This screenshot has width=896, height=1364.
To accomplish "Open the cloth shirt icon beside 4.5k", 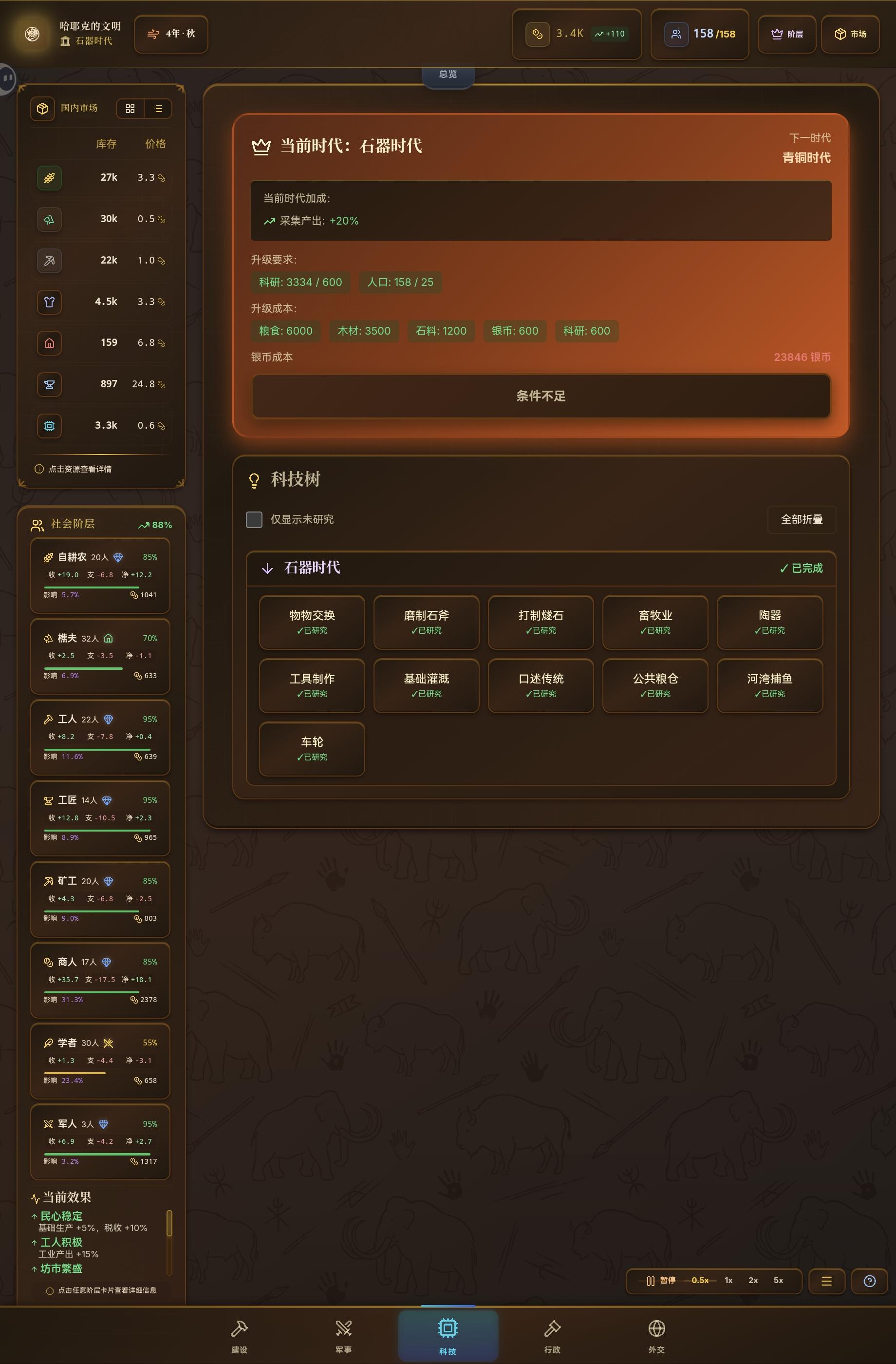I will (x=49, y=302).
